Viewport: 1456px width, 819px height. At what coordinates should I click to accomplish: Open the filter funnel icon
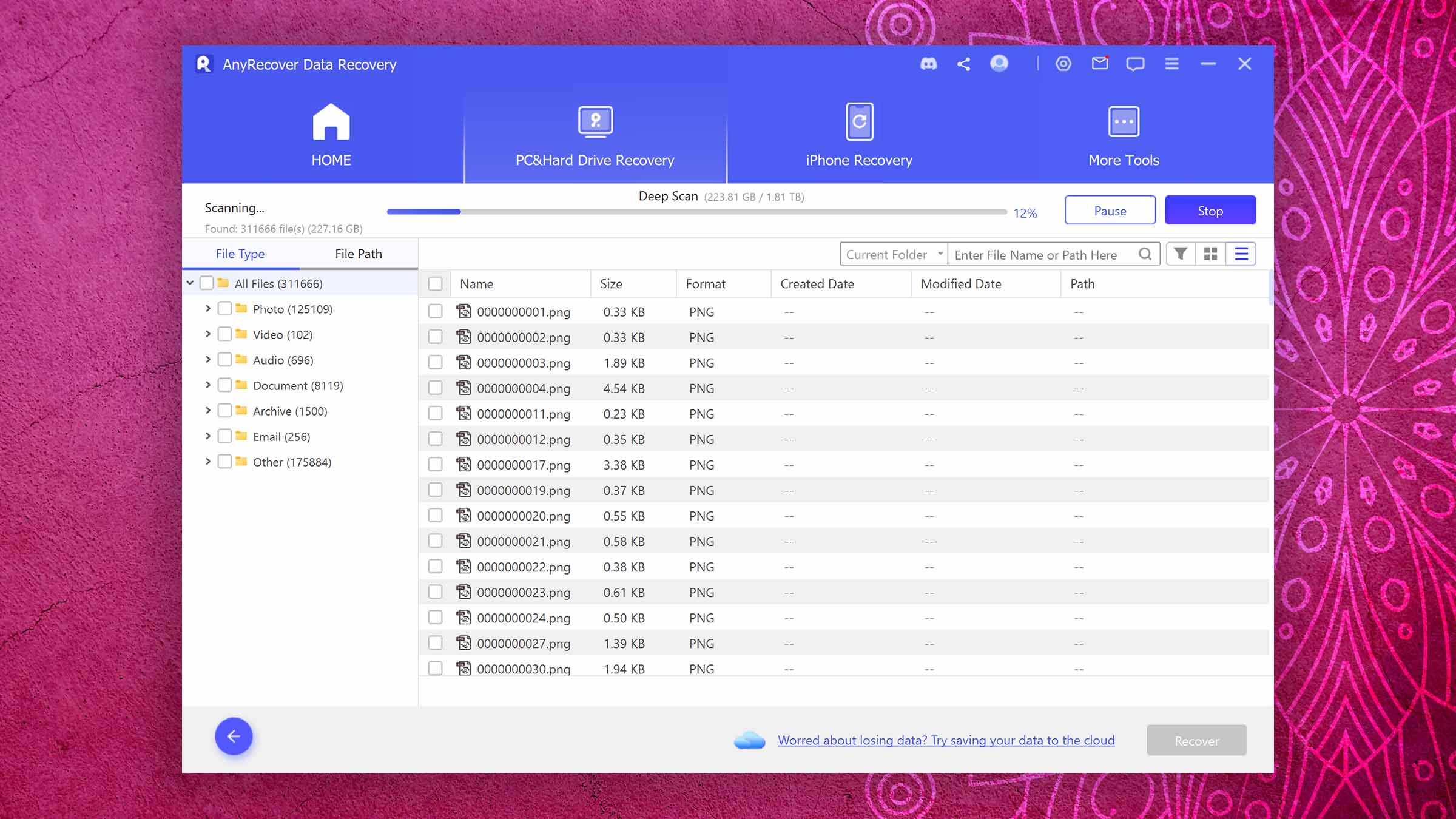point(1180,254)
